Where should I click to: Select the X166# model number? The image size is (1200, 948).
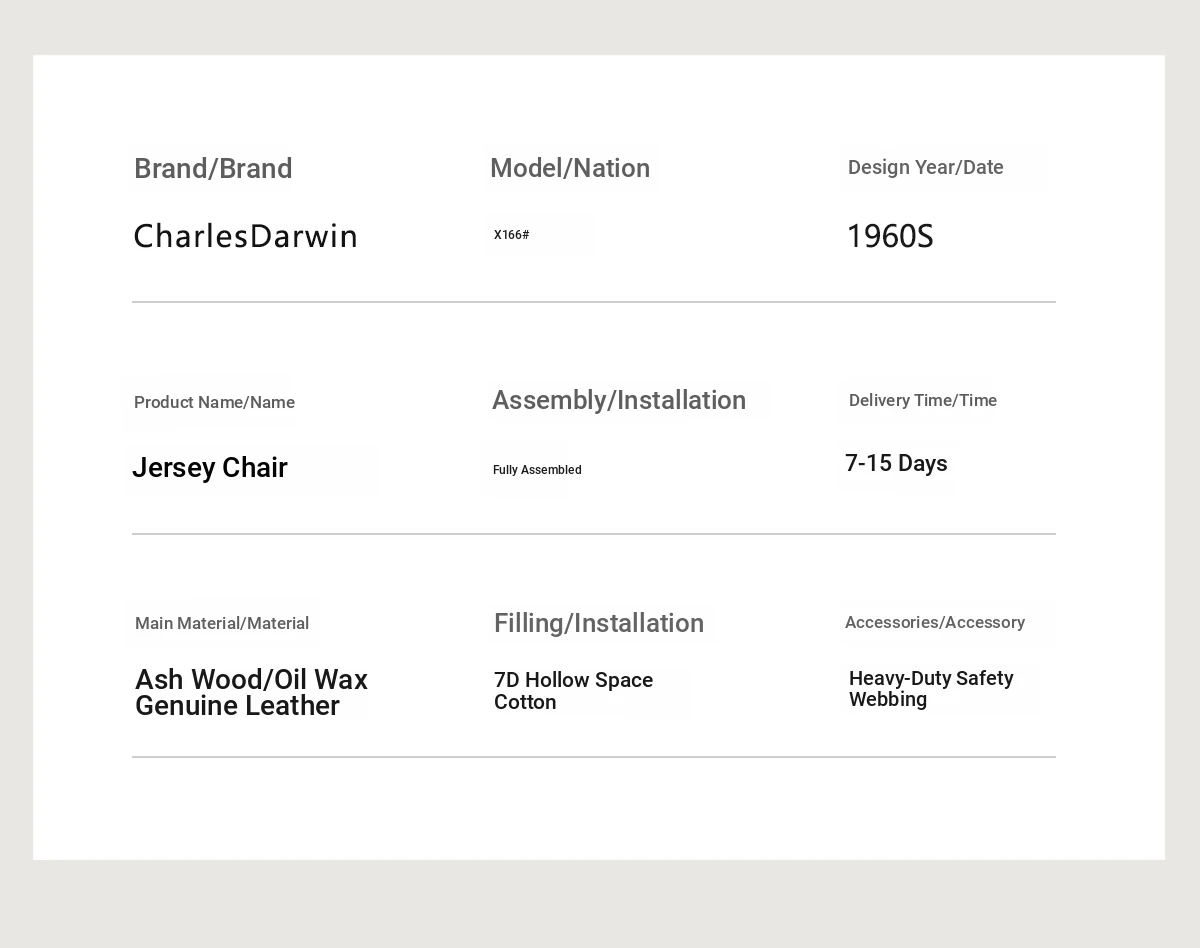[x=511, y=235]
